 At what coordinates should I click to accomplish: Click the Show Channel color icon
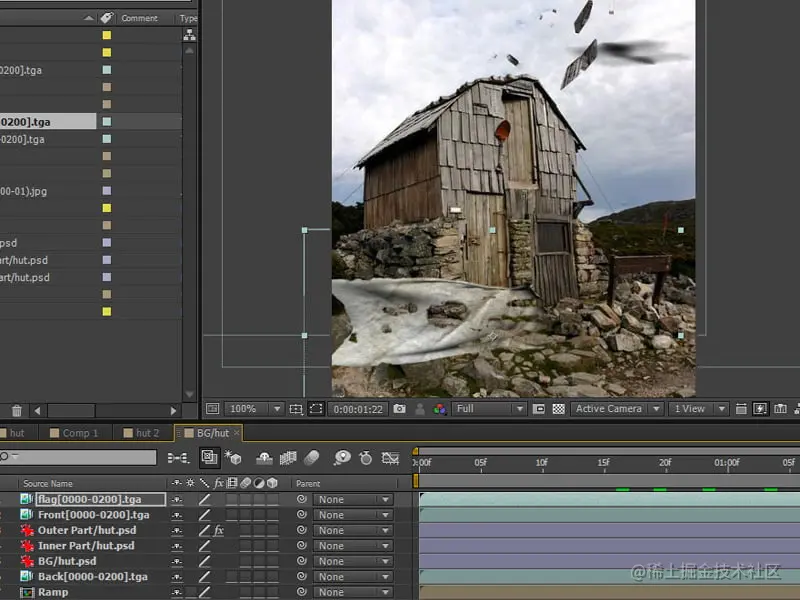pyautogui.click(x=439, y=409)
